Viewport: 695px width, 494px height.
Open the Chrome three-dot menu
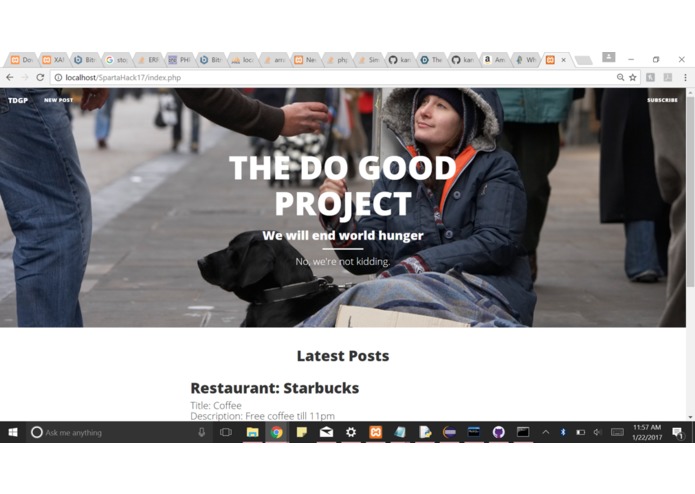(x=685, y=78)
